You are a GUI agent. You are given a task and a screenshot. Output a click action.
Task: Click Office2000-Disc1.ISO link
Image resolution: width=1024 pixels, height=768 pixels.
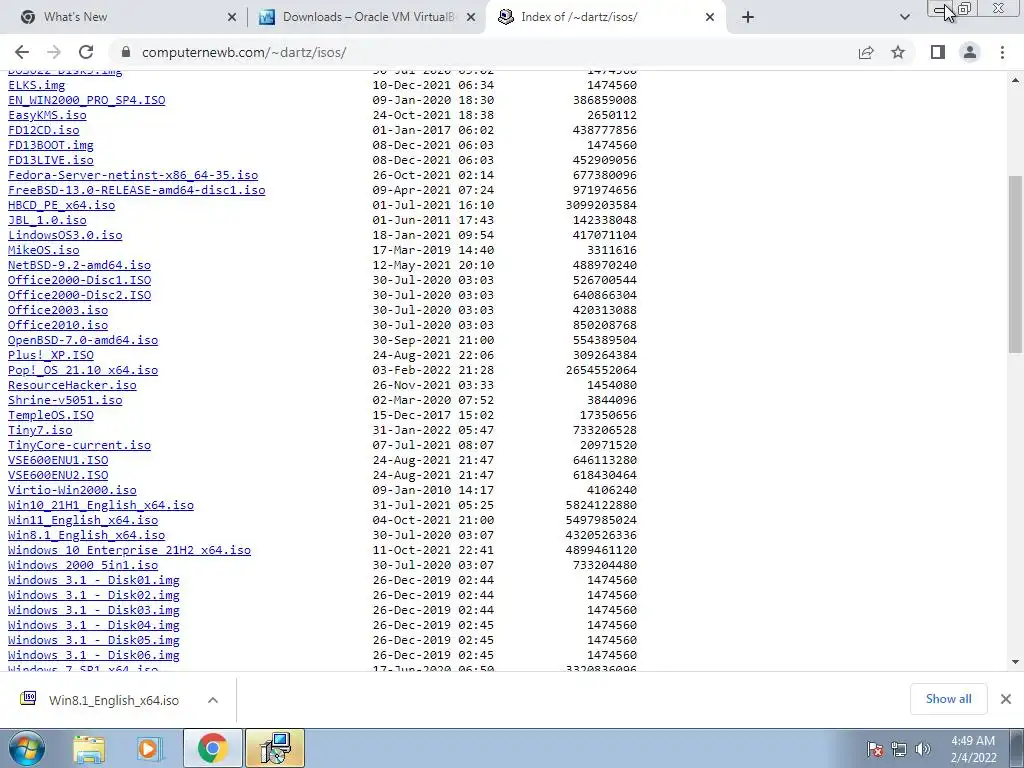(79, 280)
